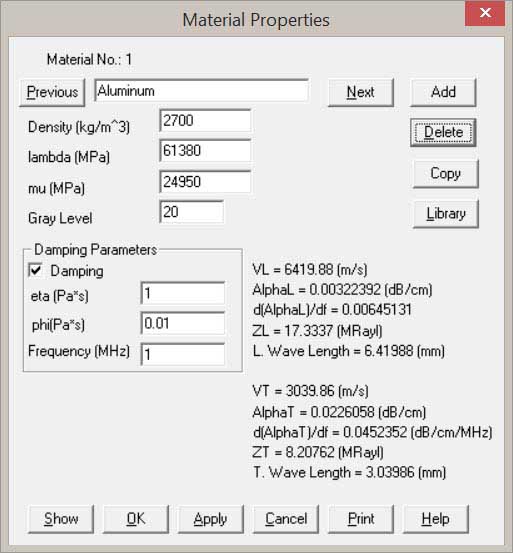Apply the material property changes
The image size is (513, 553).
tap(210, 519)
